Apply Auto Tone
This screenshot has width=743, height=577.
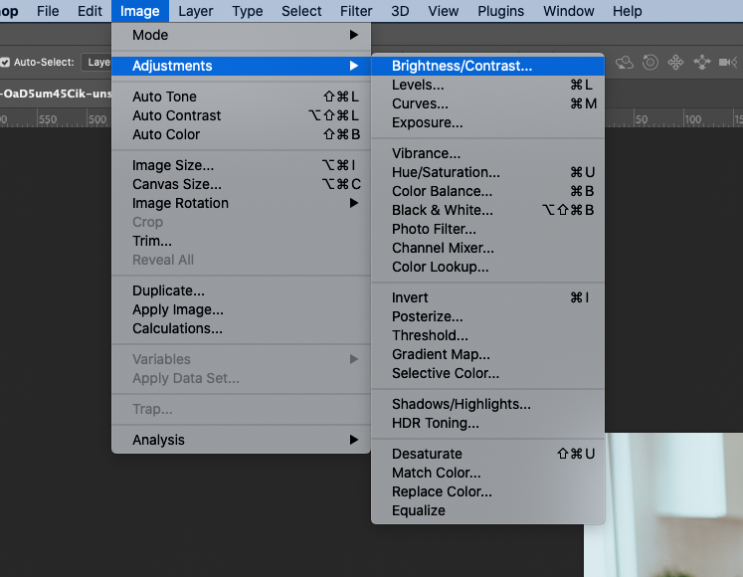click(241, 97)
